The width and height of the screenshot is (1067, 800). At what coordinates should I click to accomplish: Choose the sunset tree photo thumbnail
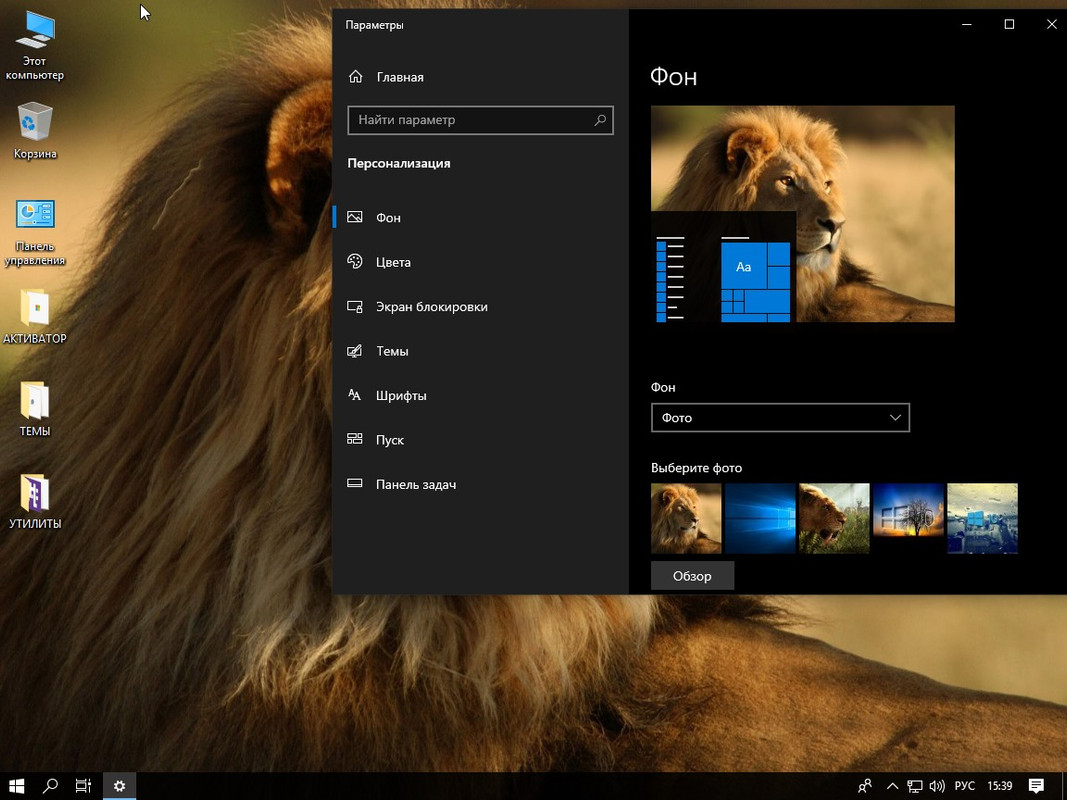click(x=908, y=518)
